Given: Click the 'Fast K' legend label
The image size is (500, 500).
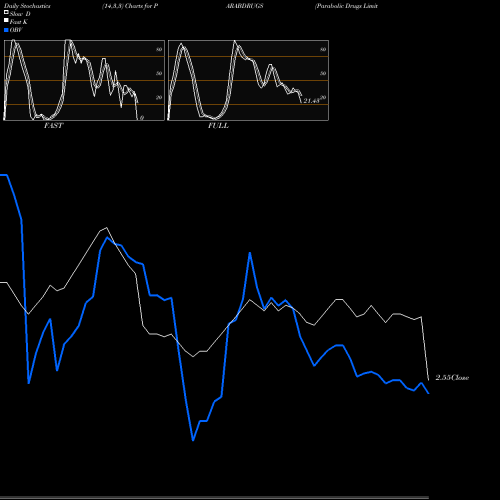Looking at the screenshot, I should (x=18, y=22).
